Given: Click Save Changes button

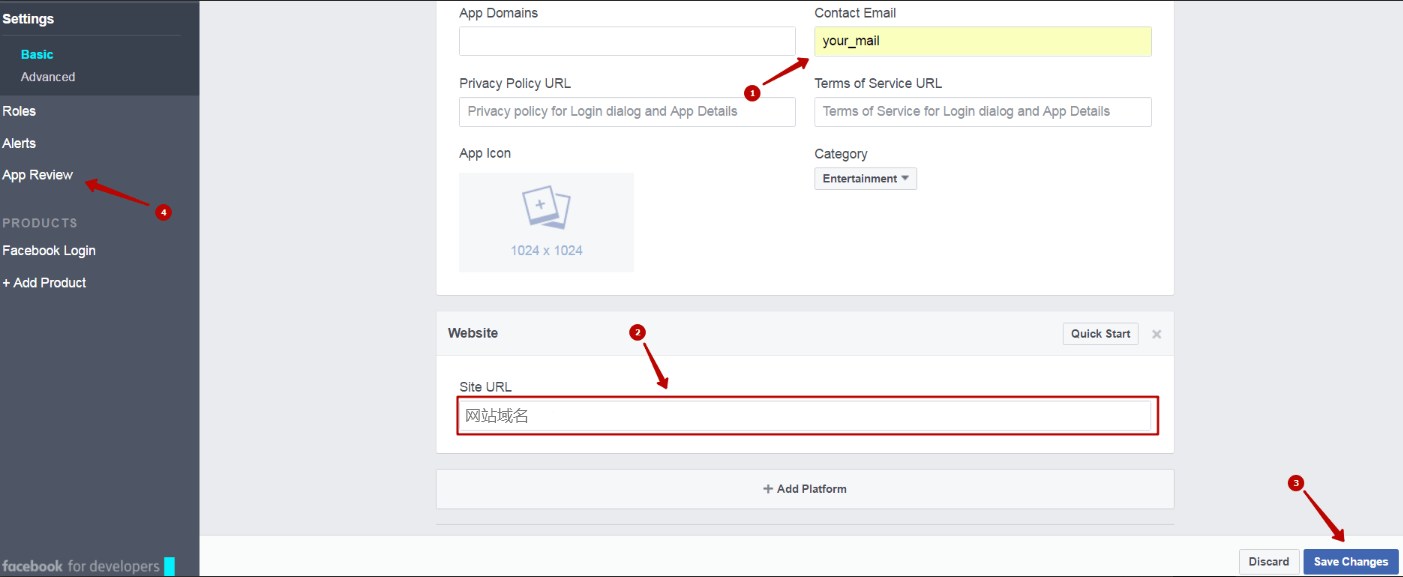Looking at the screenshot, I should (x=1351, y=562).
